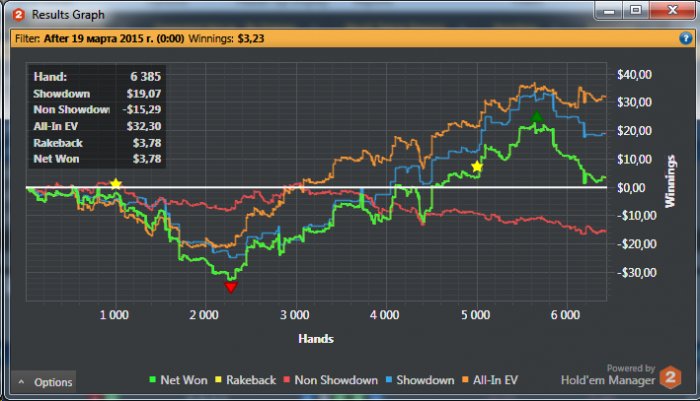
Task: Click the '3 000' x-axis label
Action: coord(295,315)
